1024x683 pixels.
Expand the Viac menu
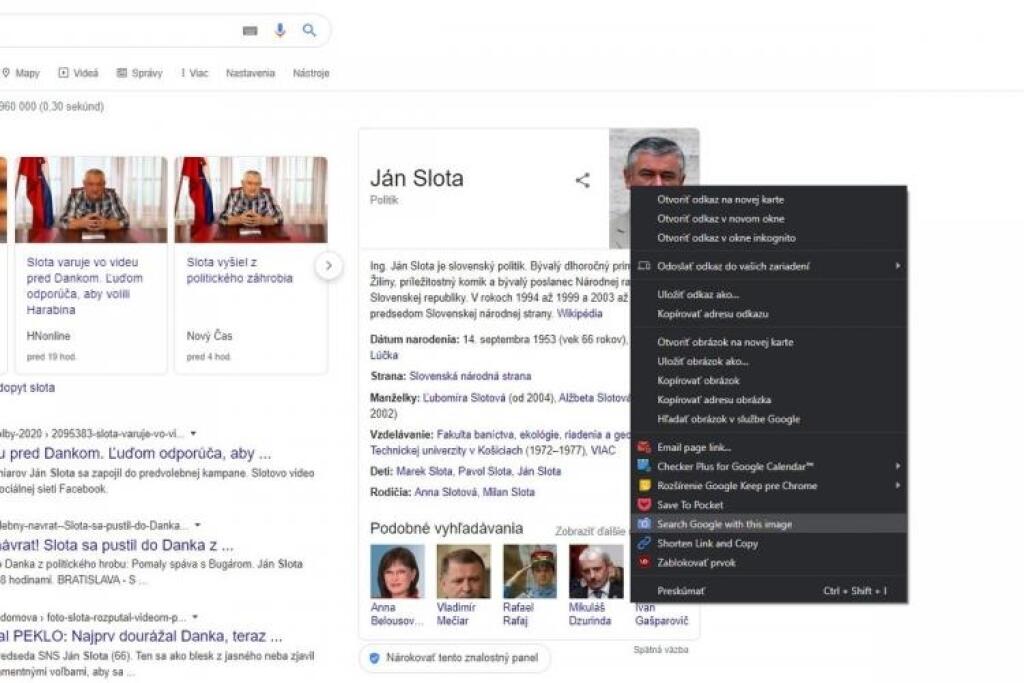point(195,72)
